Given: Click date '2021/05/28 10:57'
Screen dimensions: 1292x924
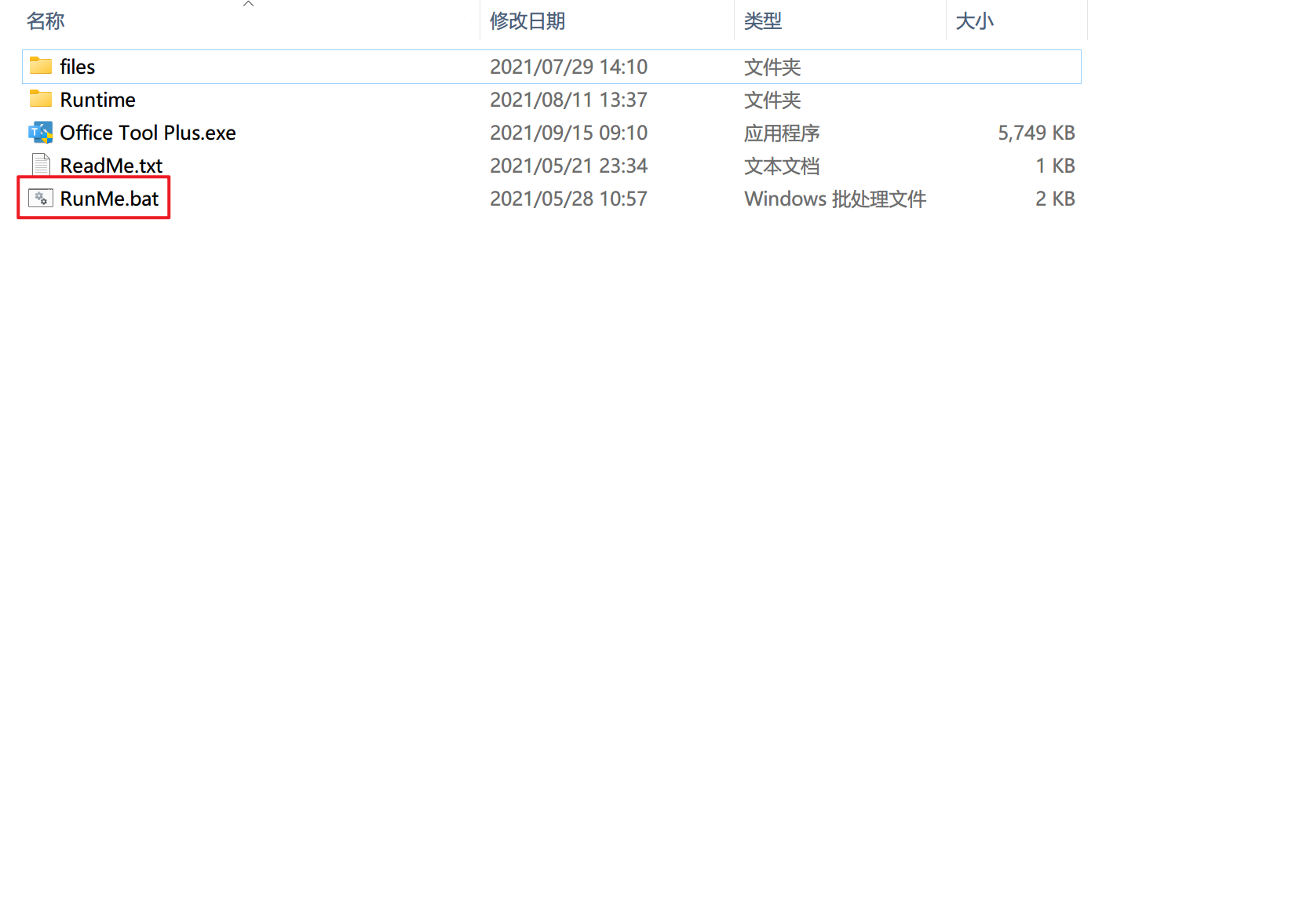Looking at the screenshot, I should (568, 199).
